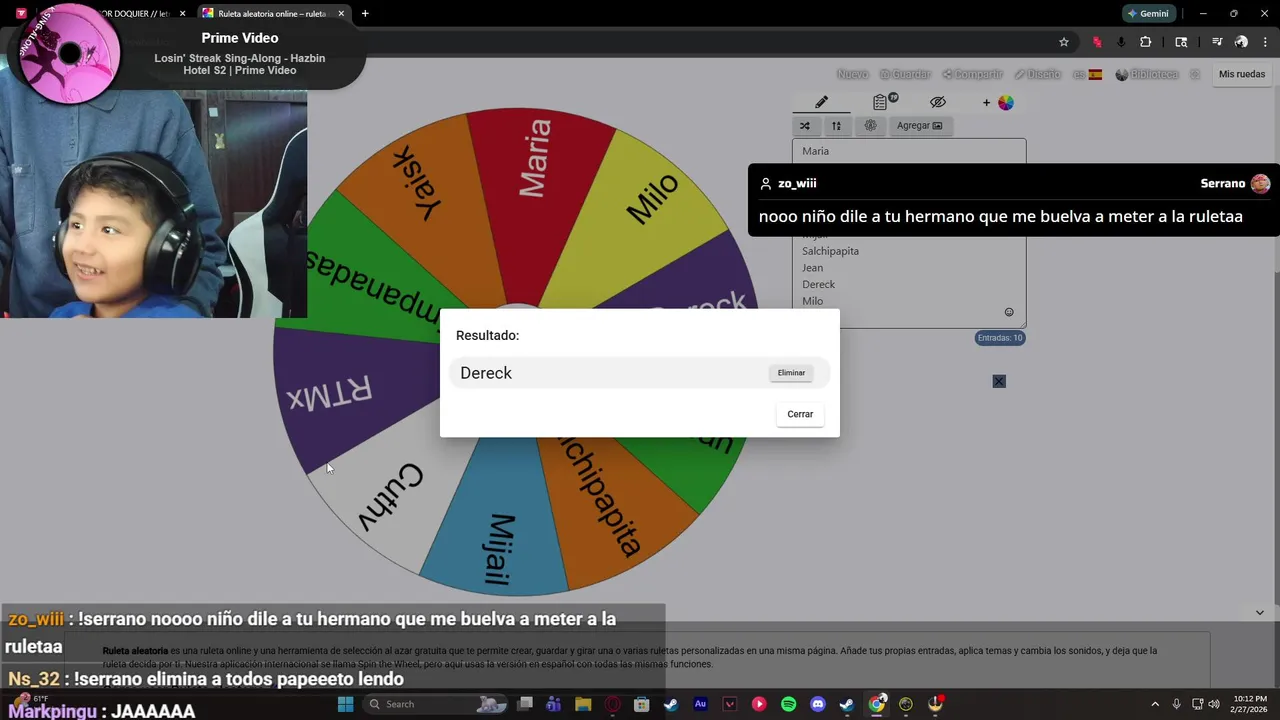Expand collapse chevron at page right

[1260, 612]
